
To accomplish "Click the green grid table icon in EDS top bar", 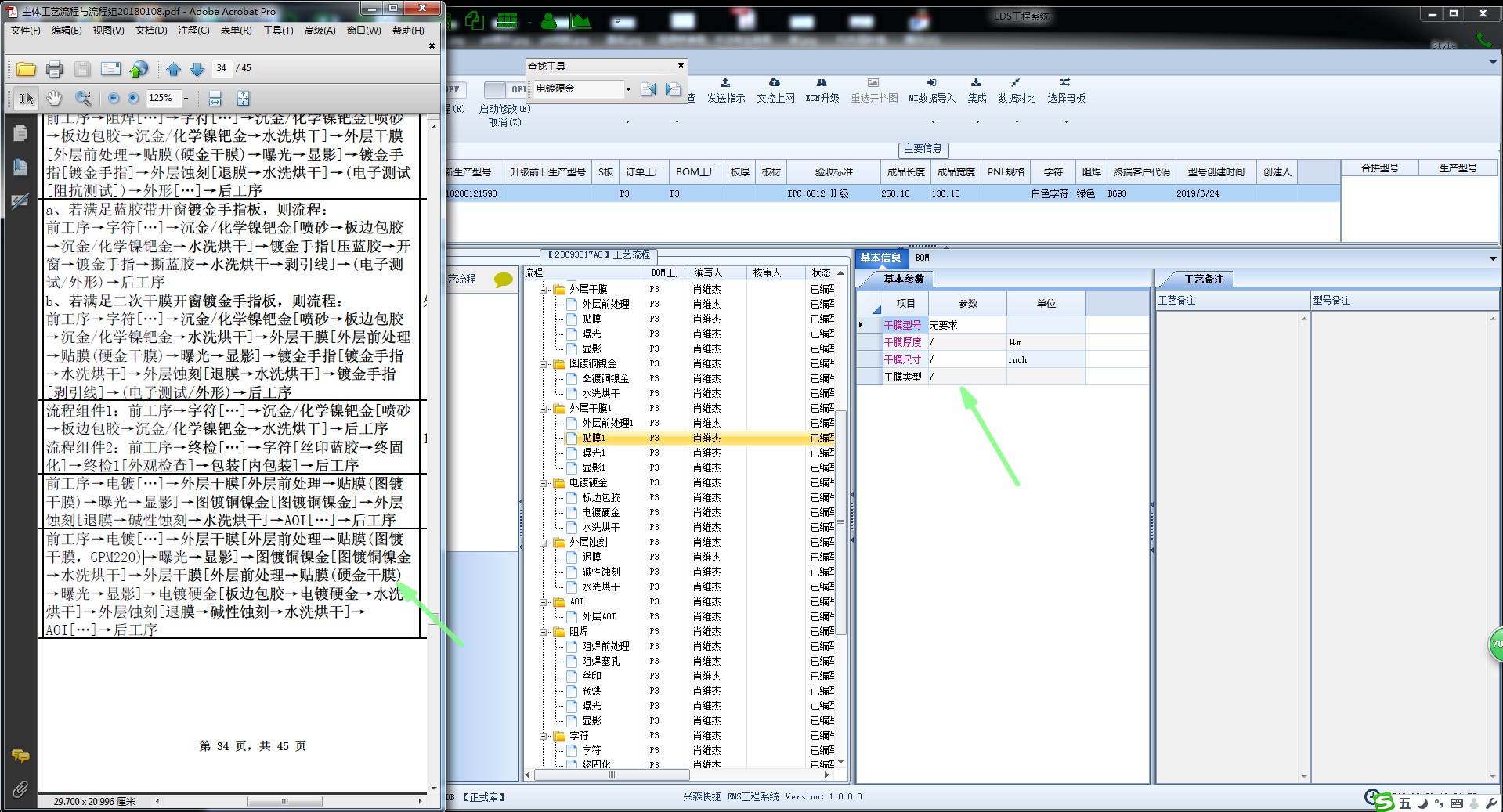I will click(508, 20).
